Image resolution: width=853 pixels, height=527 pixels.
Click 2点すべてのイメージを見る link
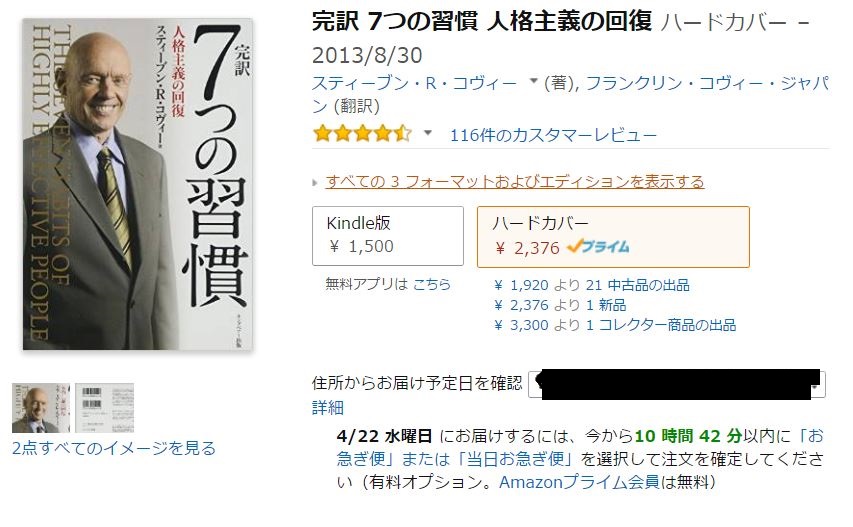[114, 448]
